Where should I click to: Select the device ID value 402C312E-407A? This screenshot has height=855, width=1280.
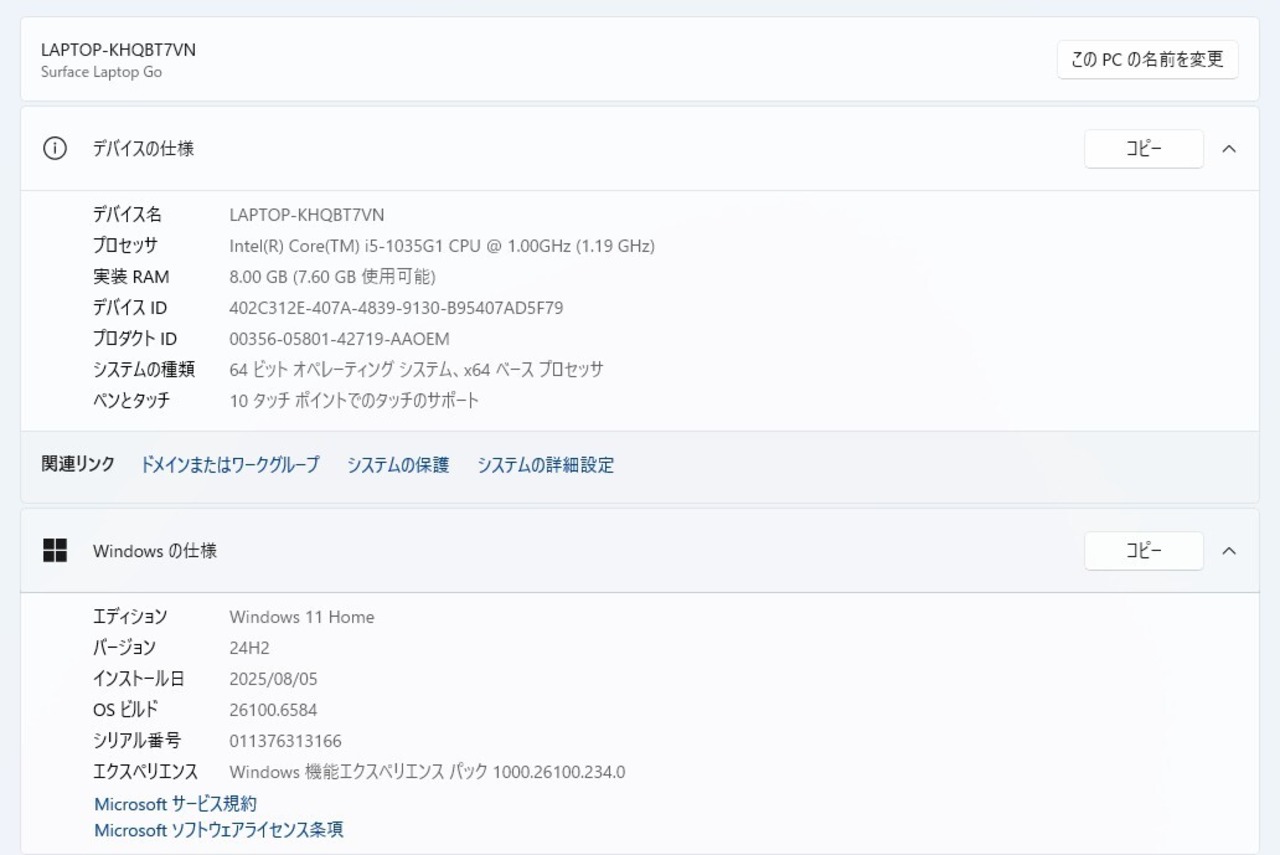[396, 307]
